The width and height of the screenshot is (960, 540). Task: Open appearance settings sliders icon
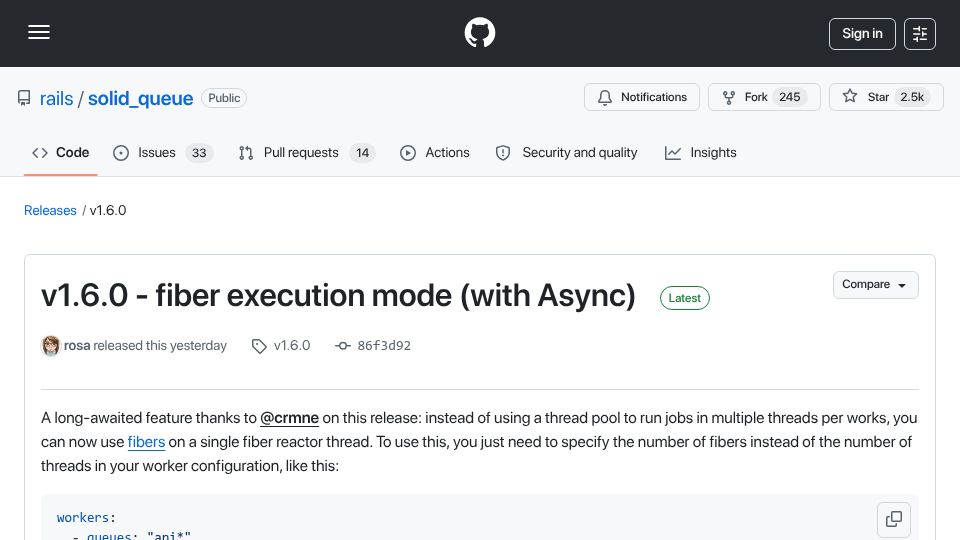920,34
